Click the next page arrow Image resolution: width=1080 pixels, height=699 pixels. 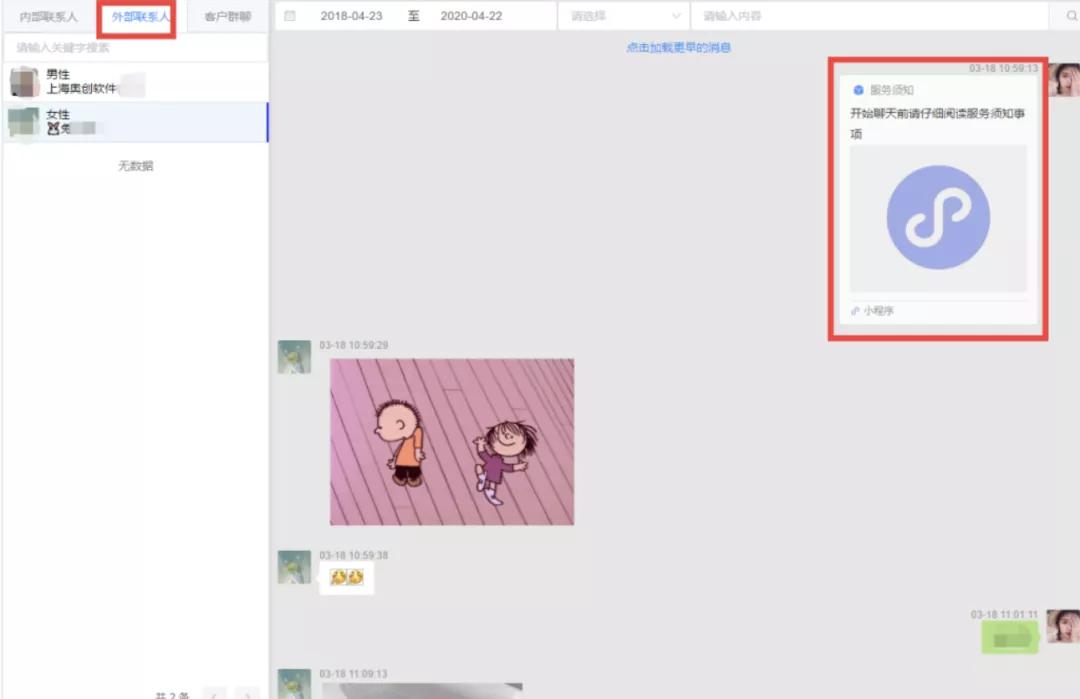tap(248, 693)
